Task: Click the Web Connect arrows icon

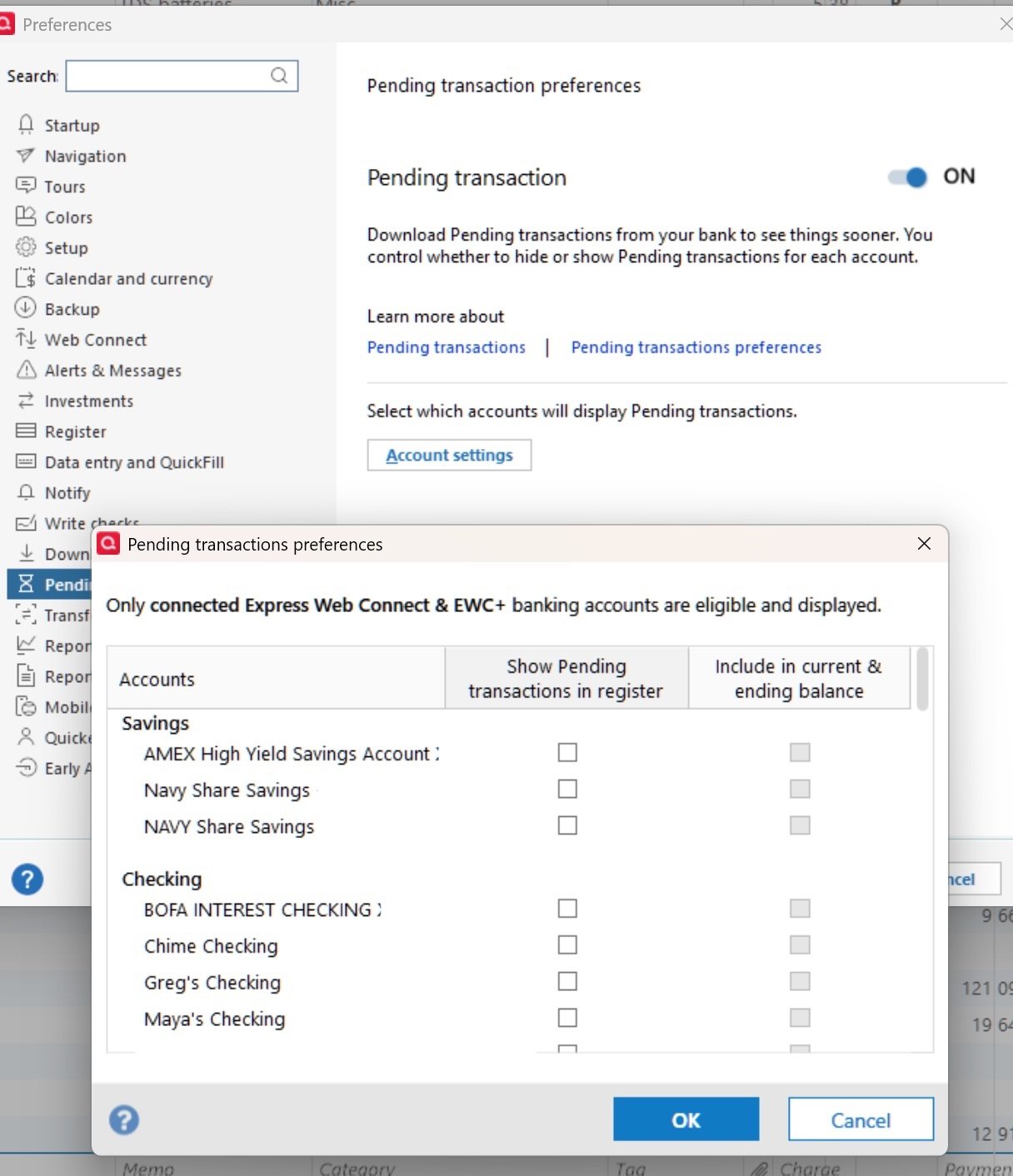Action: point(26,339)
